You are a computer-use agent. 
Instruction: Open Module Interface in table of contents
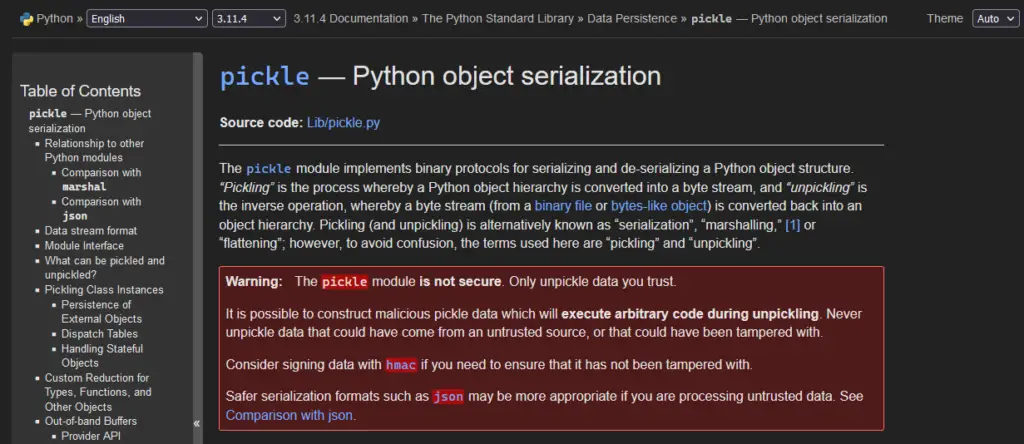coord(84,246)
